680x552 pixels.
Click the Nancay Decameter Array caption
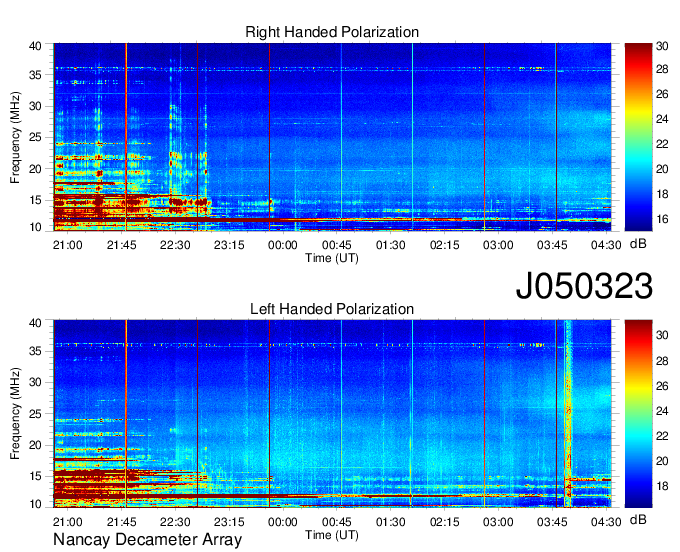tap(147, 540)
